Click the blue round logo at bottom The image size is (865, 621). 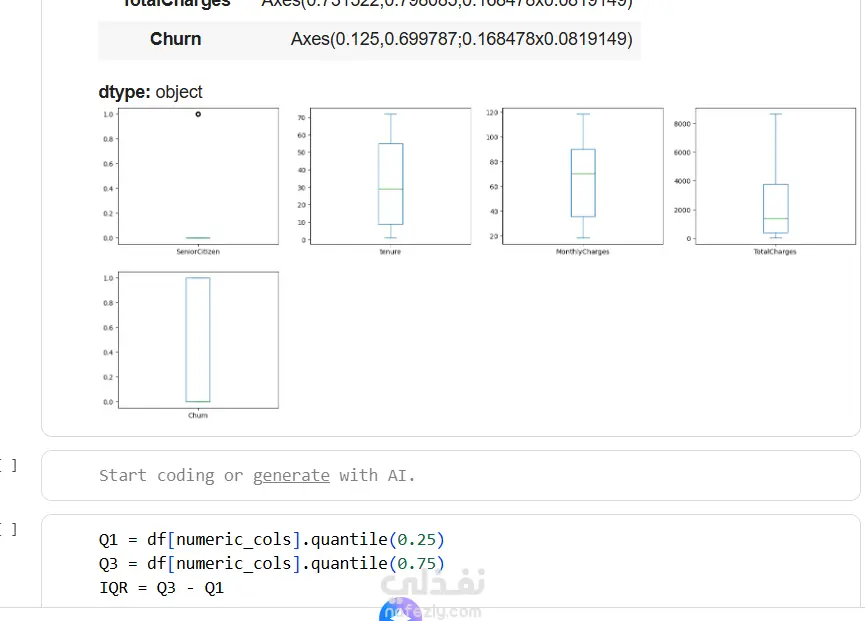[400, 611]
